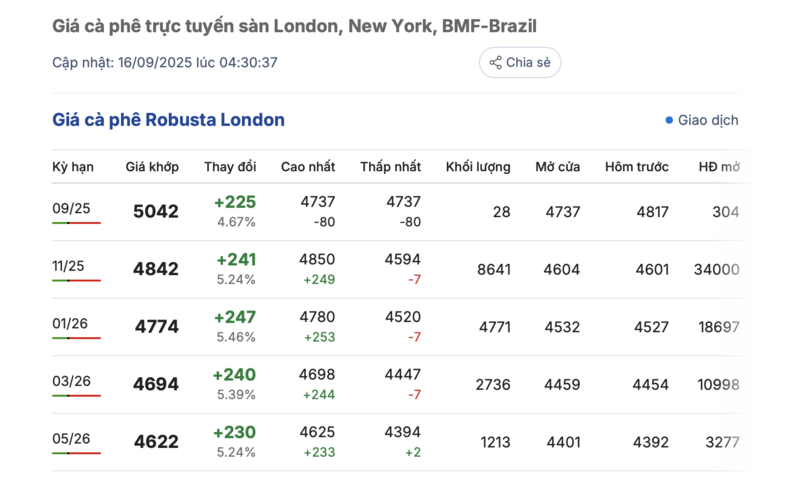The width and height of the screenshot is (800, 485).
Task: Click the Kỳ hạn column header
Action: (72, 167)
